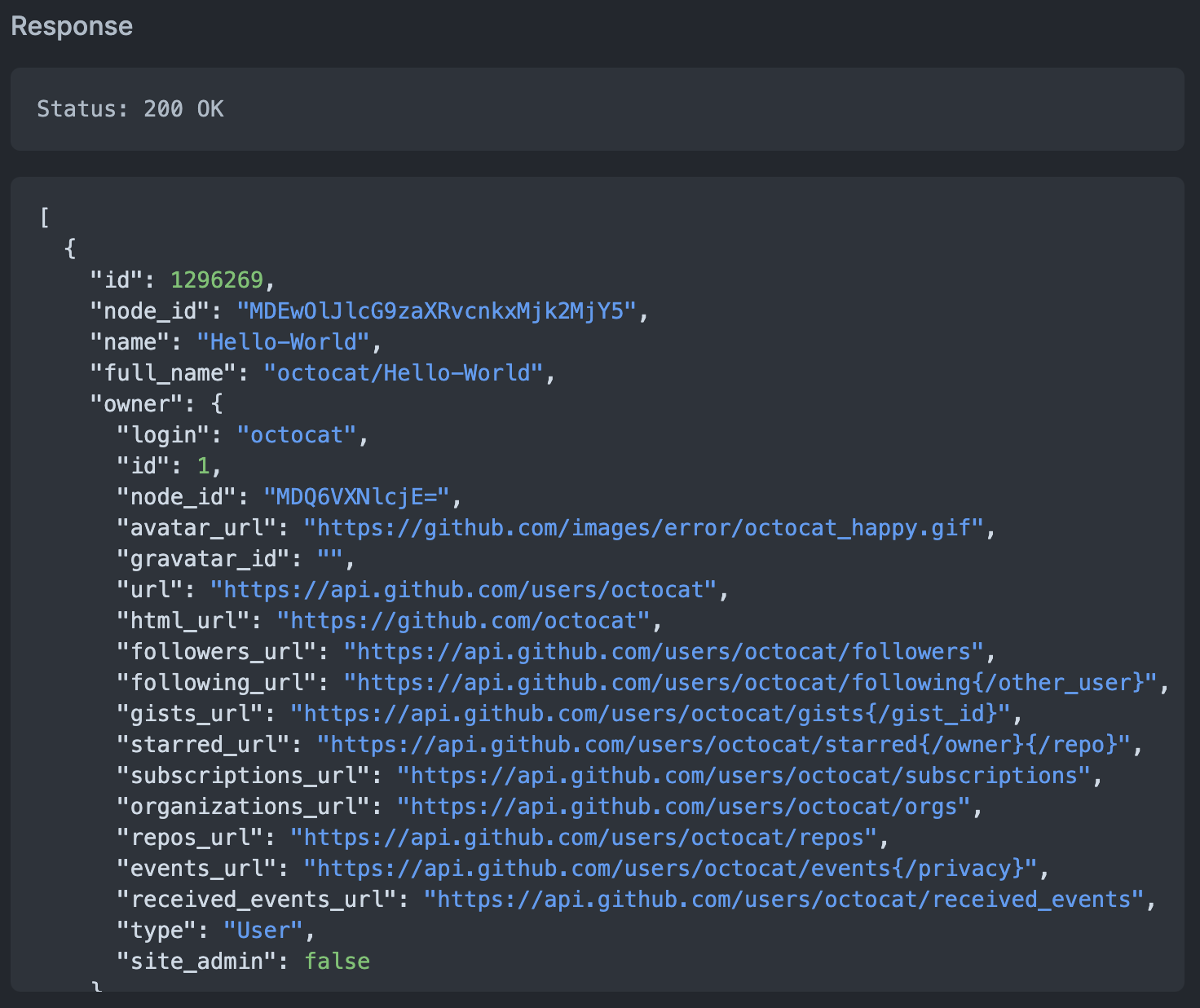Select the starred_url value string
1200x1008 pixels.
pyautogui.click(x=724, y=745)
